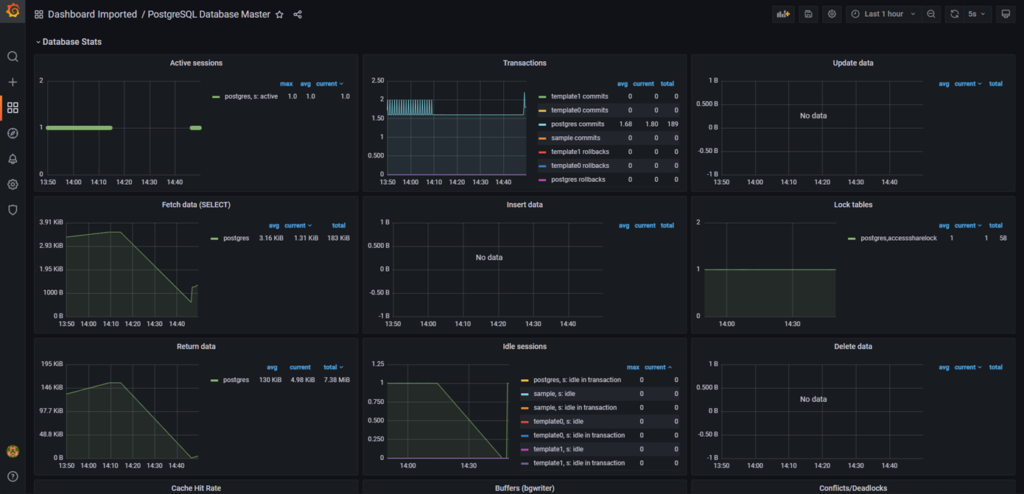The image size is (1024, 494).
Task: Click the plus Create icon in the sidebar
Action: tap(12, 82)
